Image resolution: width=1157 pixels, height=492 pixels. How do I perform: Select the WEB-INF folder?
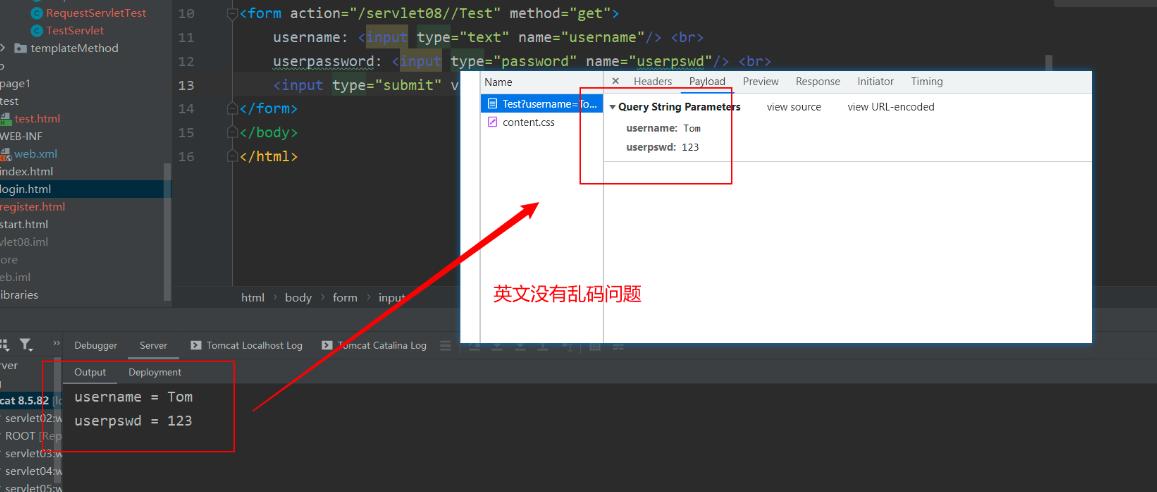(x=21, y=136)
